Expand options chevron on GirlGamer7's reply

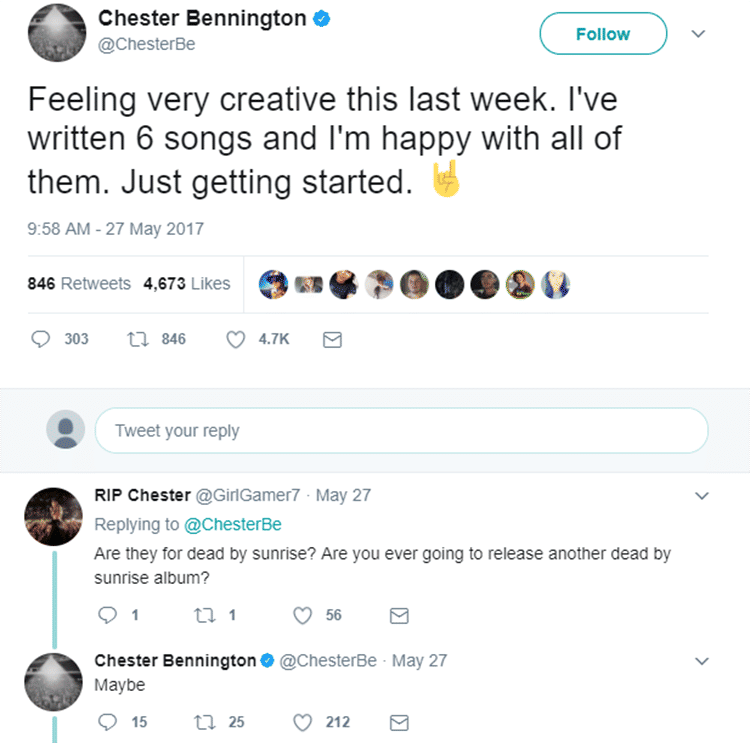pos(702,495)
